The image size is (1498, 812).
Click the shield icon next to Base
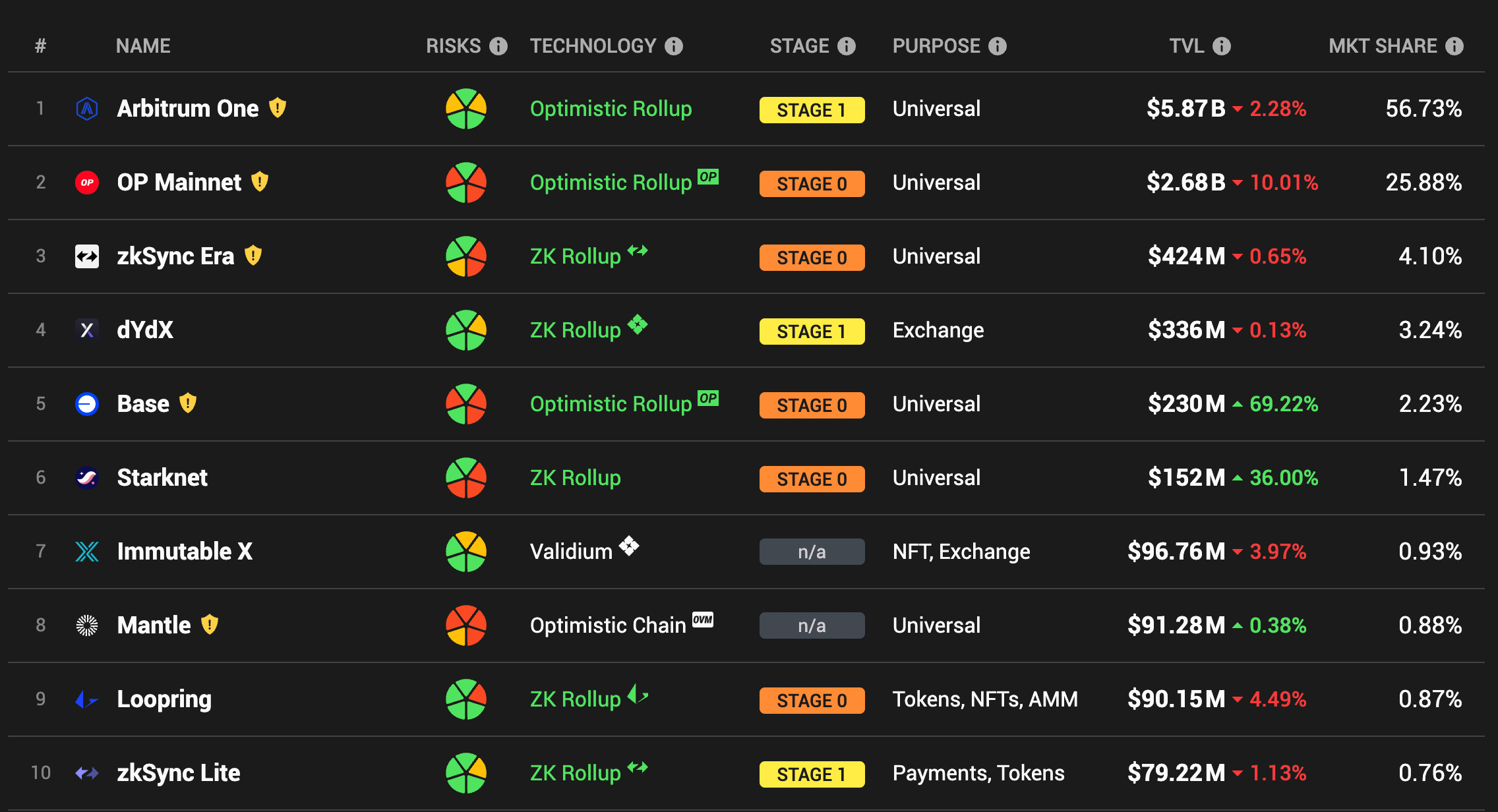188,403
